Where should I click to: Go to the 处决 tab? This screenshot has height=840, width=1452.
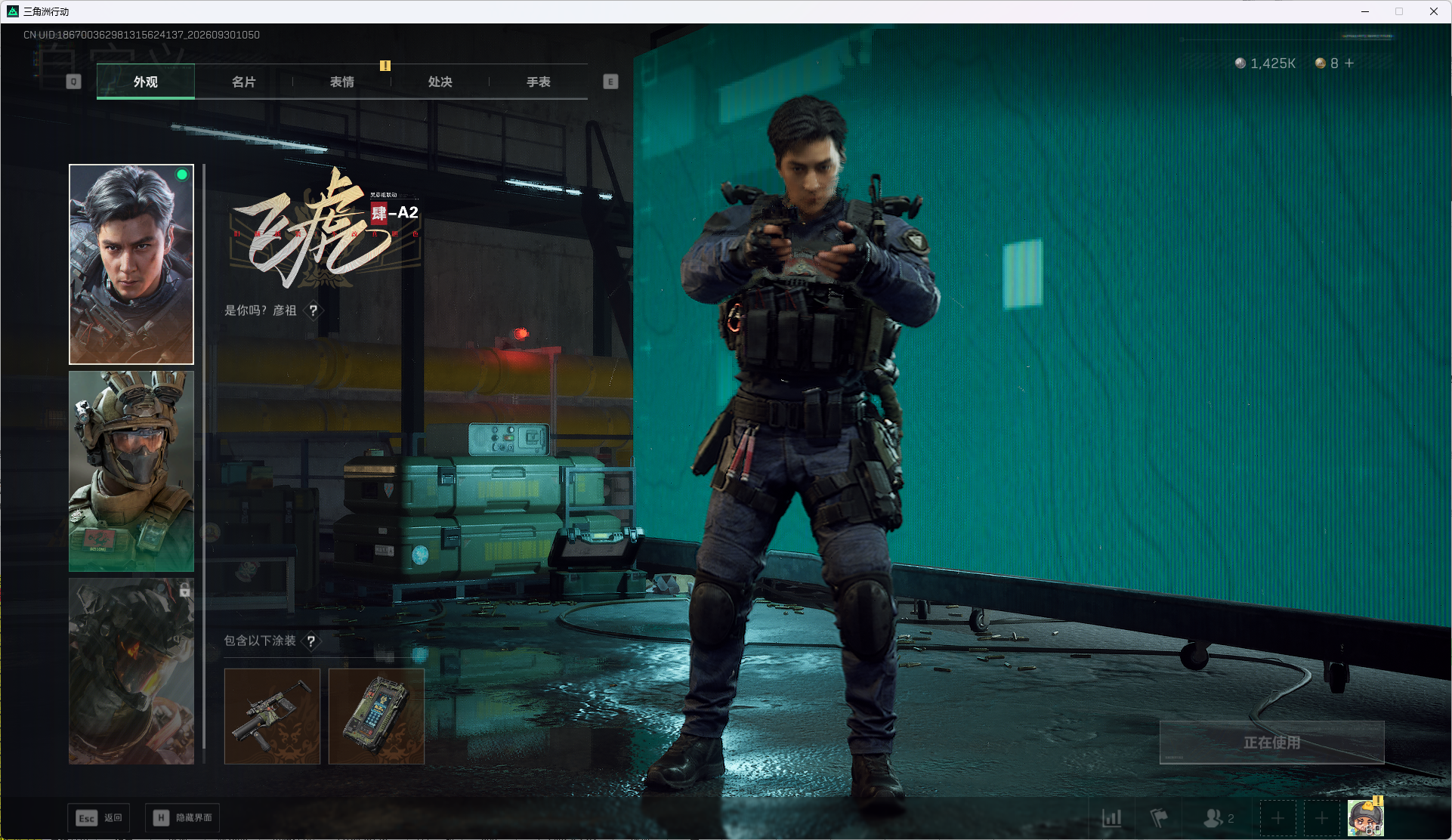(440, 82)
